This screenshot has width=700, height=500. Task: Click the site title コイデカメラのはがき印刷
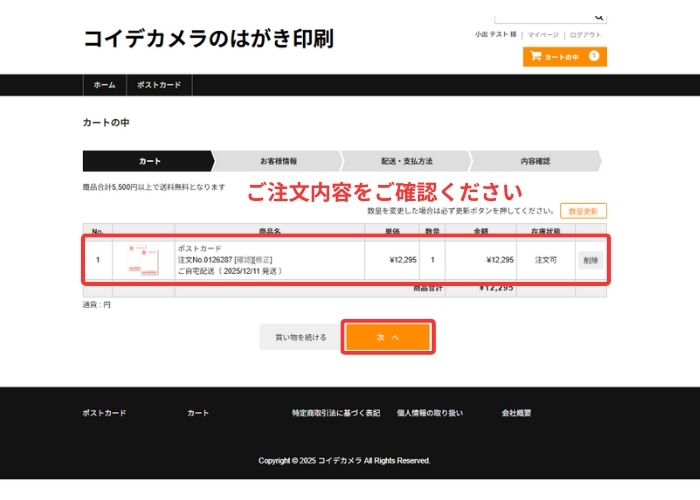pos(208,39)
